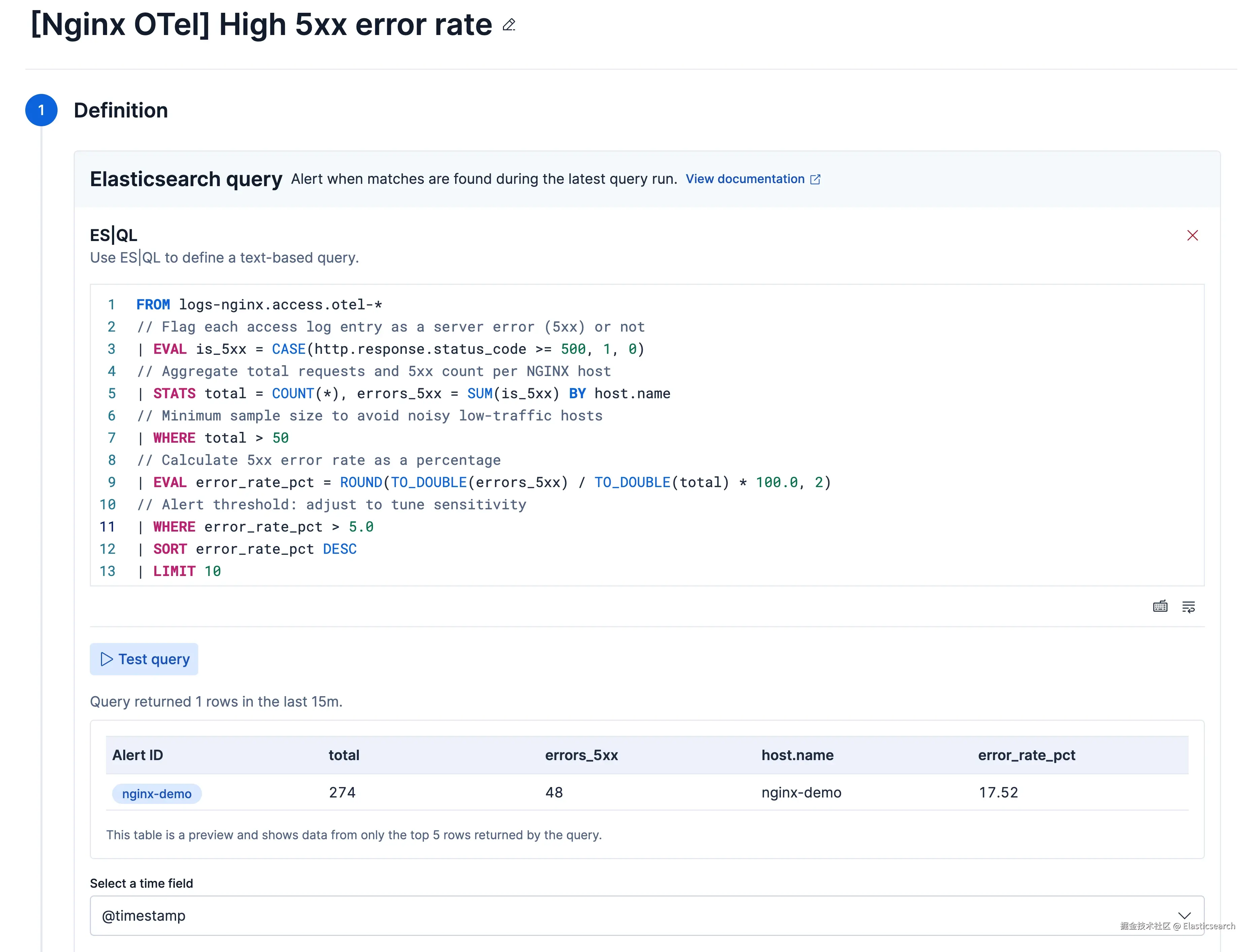This screenshot has height=952, width=1257.
Task: Click the 48 errors_5xx cell
Action: point(554,792)
